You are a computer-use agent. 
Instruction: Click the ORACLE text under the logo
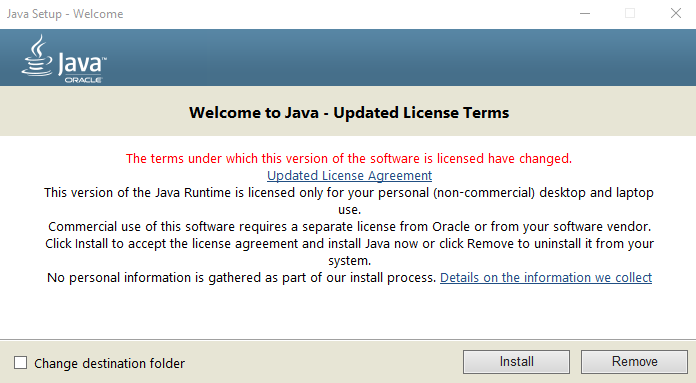[x=83, y=80]
